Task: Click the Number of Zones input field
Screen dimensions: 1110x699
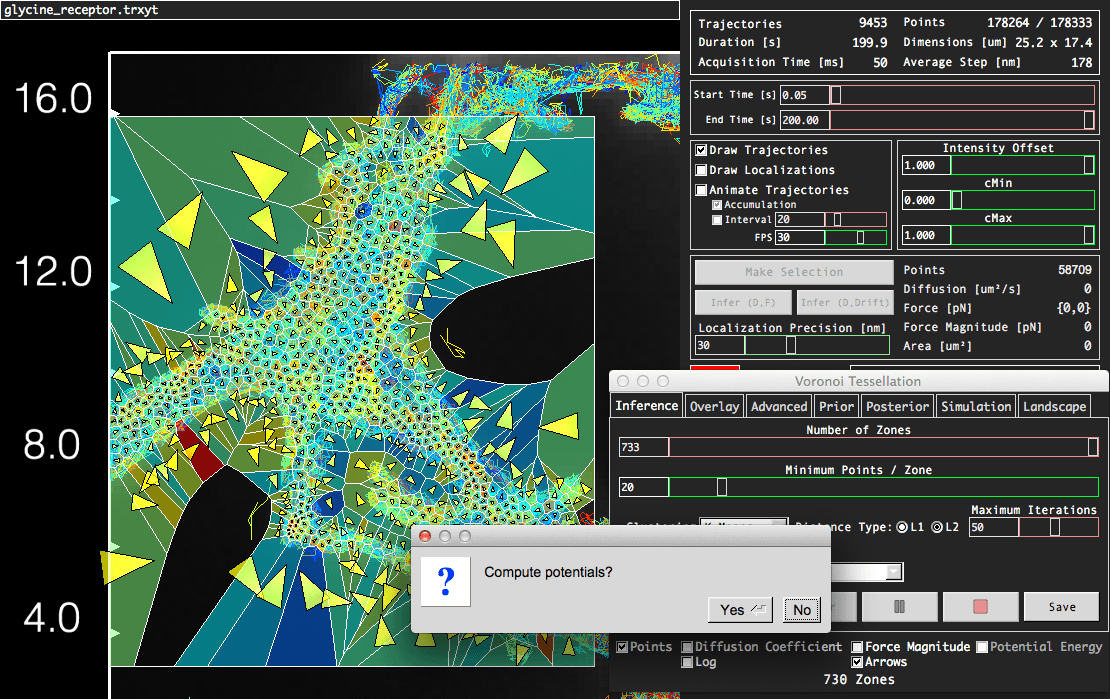Action: (644, 447)
